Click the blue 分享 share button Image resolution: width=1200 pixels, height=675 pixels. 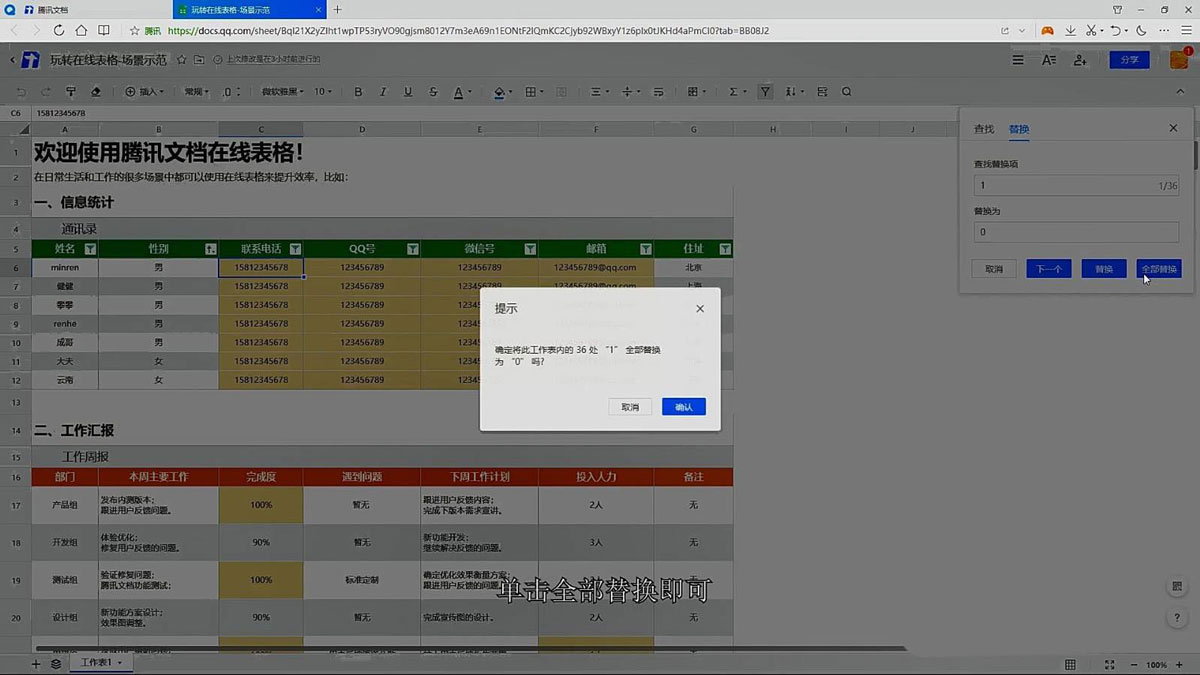pyautogui.click(x=1129, y=60)
